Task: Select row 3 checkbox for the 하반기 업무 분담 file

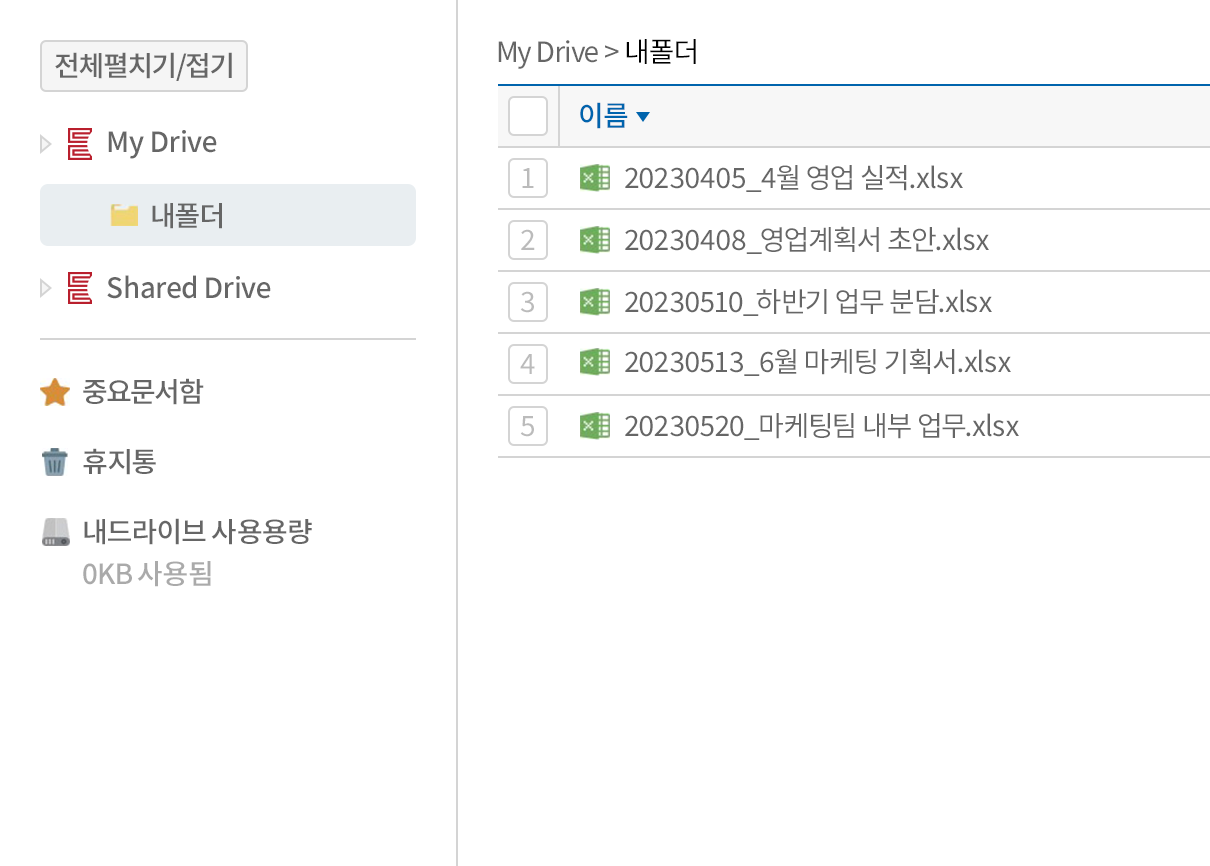Action: click(x=528, y=301)
